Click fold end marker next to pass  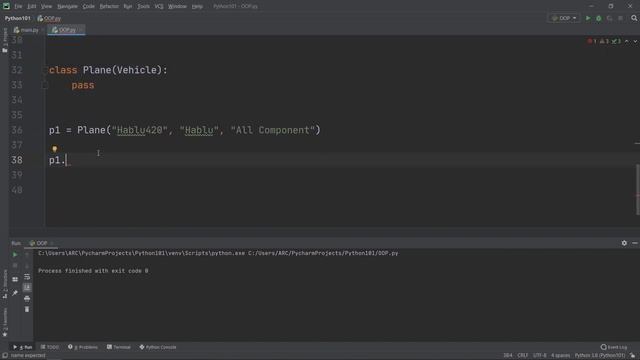[45, 85]
